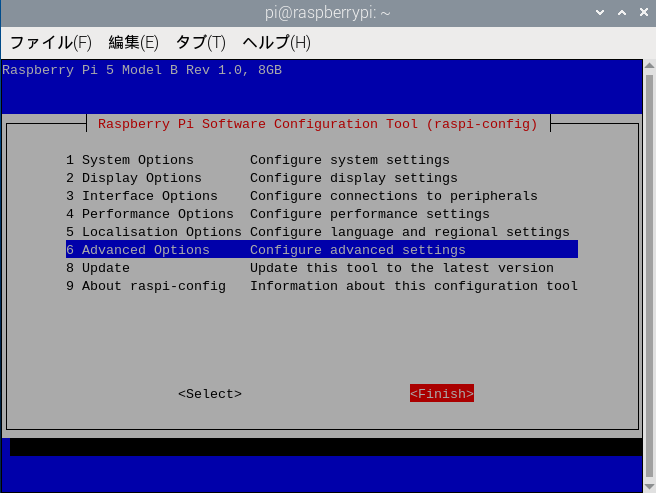Select 1 System Options entry
Screen dimensions: 656x493
(322, 160)
